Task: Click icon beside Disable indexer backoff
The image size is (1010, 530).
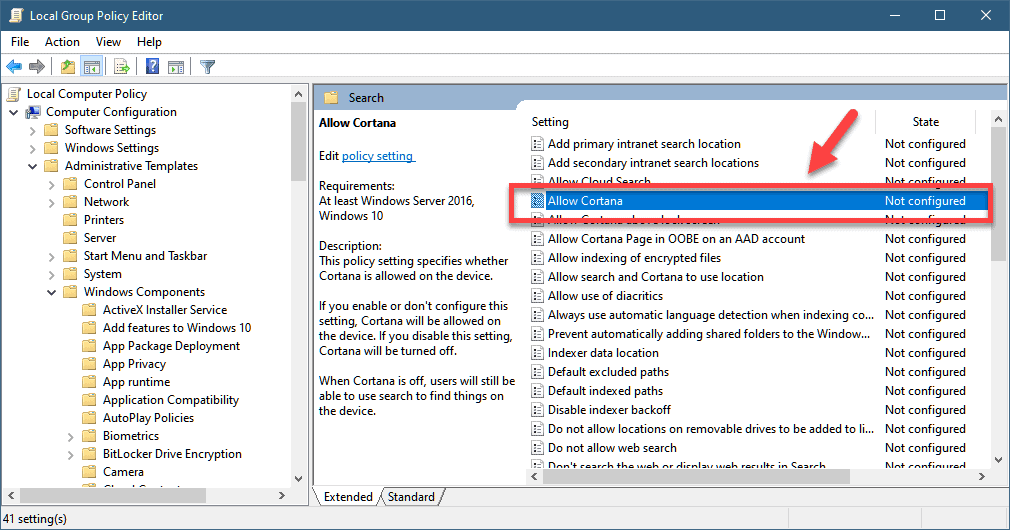Action: pos(537,410)
